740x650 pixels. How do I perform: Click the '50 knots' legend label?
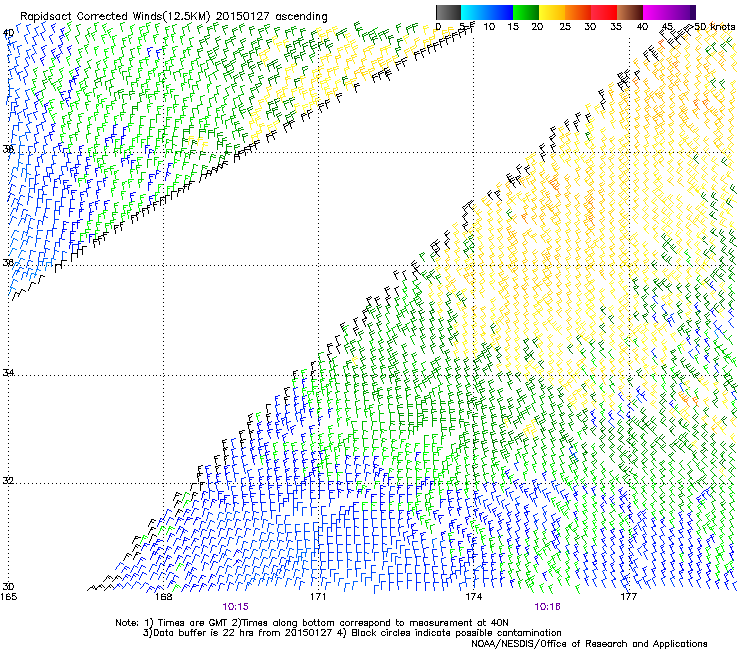[x=714, y=26]
